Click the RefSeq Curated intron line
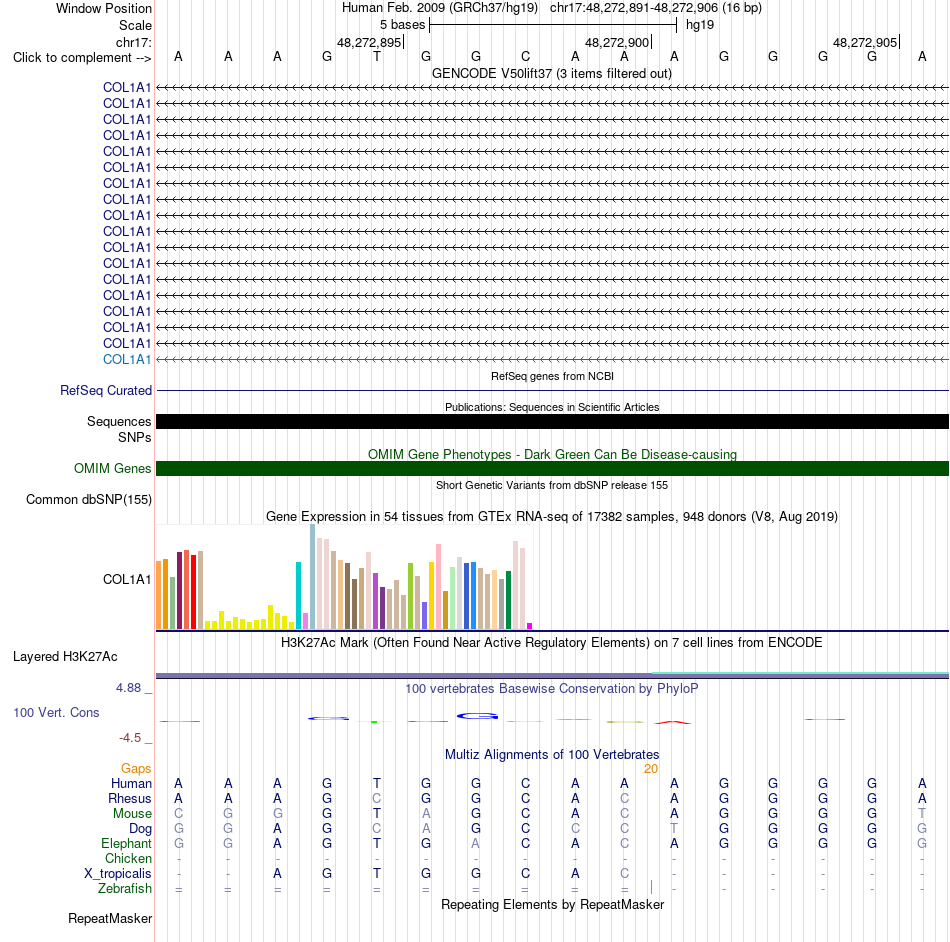The height and width of the screenshot is (942, 950). (552, 391)
